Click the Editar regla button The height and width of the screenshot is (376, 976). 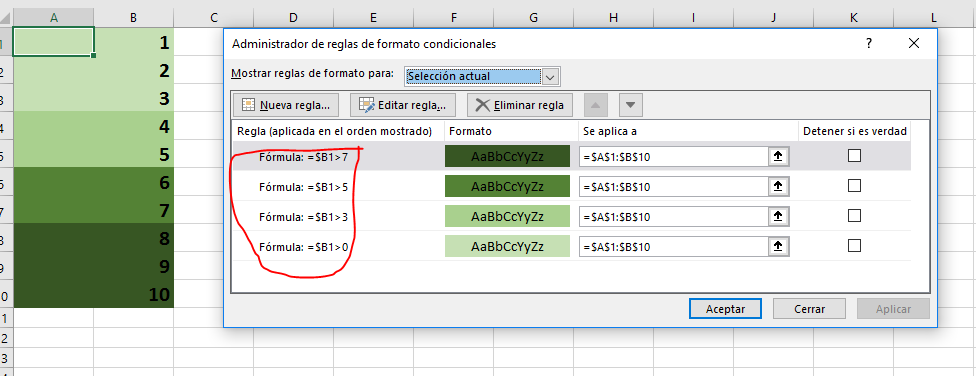(403, 105)
